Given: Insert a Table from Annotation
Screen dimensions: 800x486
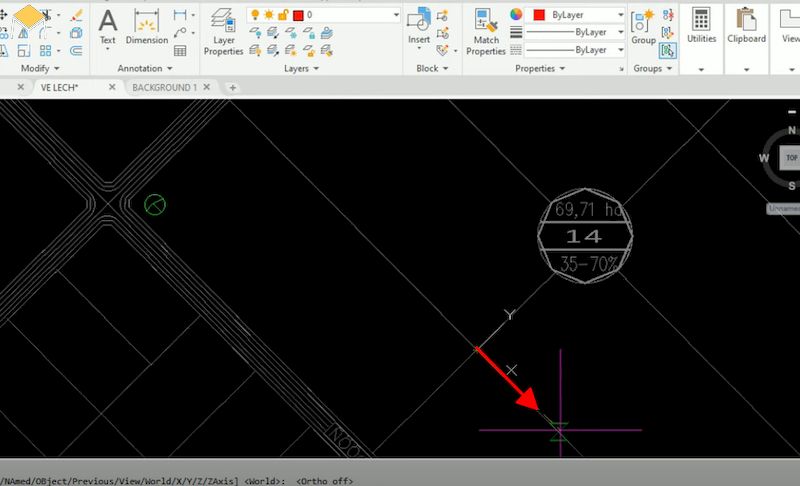Looking at the screenshot, I should (x=180, y=50).
